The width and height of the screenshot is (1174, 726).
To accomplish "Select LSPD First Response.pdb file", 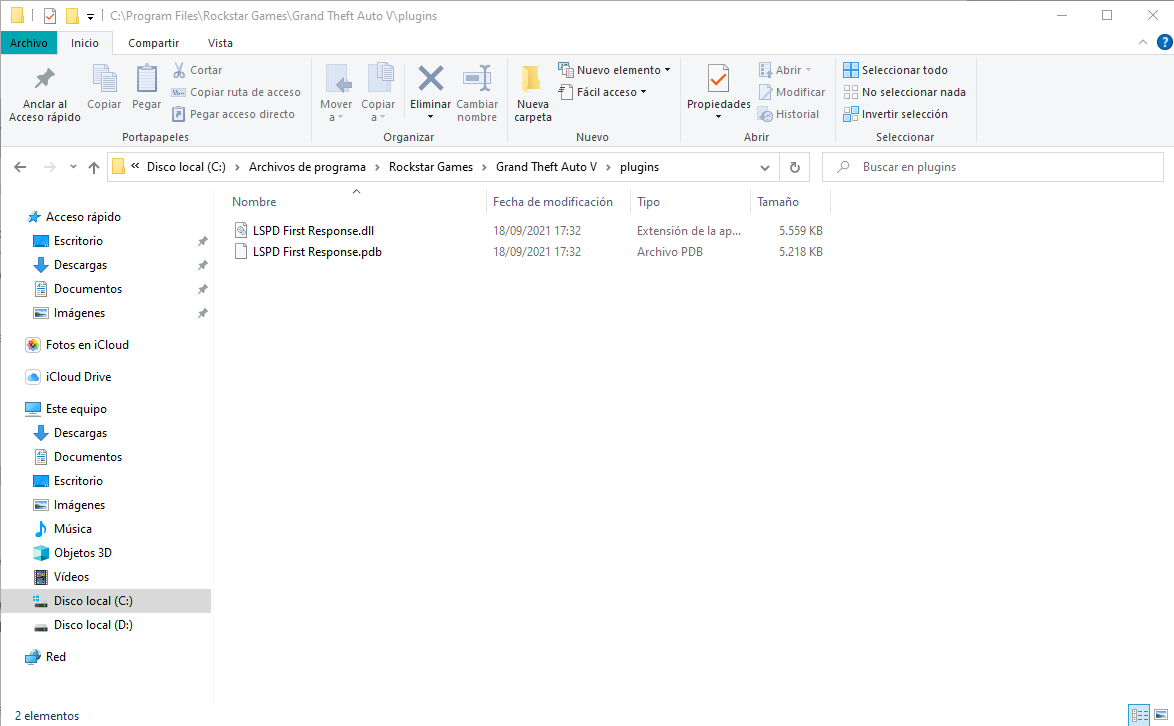I will (x=317, y=251).
